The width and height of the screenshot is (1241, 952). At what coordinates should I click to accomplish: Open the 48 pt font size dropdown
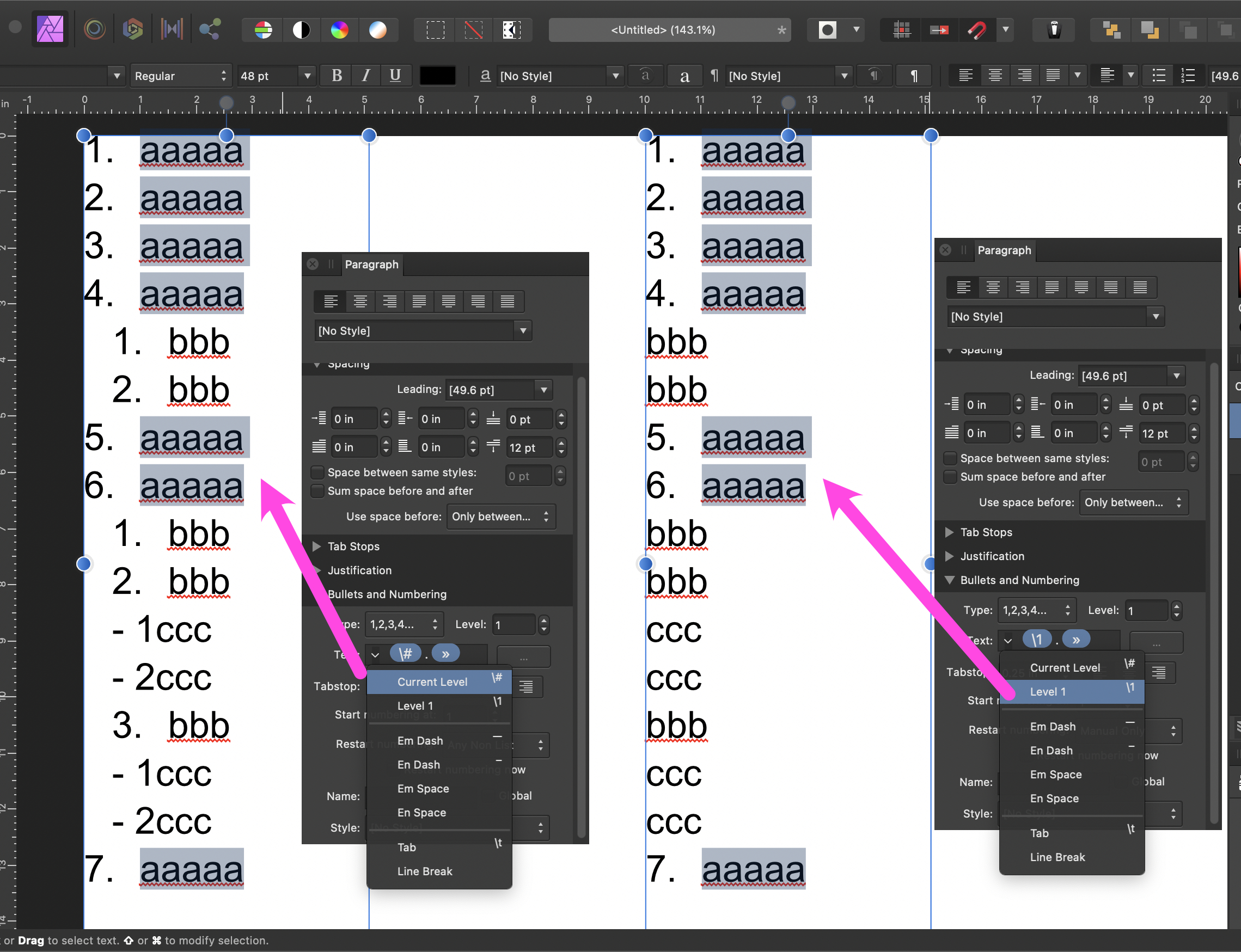307,75
